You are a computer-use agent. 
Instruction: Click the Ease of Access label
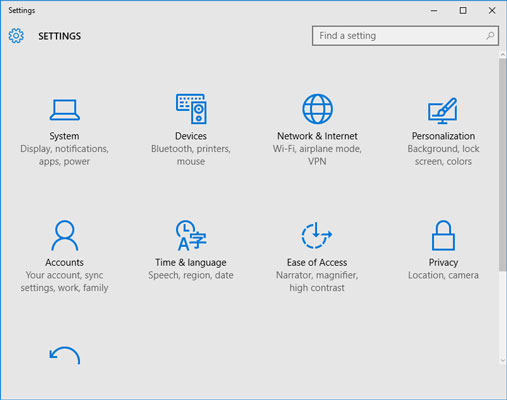tap(317, 262)
